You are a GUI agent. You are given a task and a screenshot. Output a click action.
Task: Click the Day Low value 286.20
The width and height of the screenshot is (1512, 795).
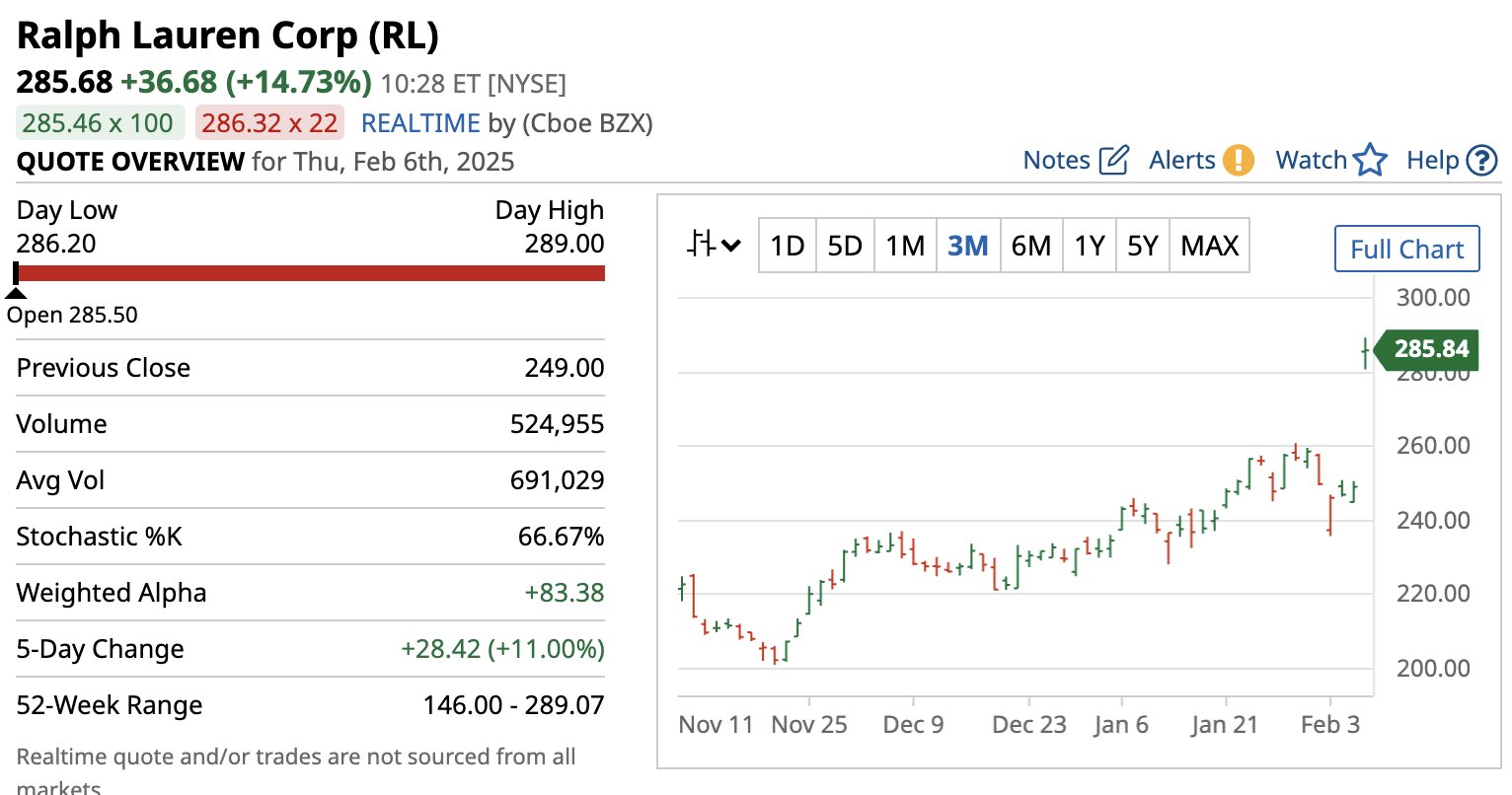[x=56, y=244]
